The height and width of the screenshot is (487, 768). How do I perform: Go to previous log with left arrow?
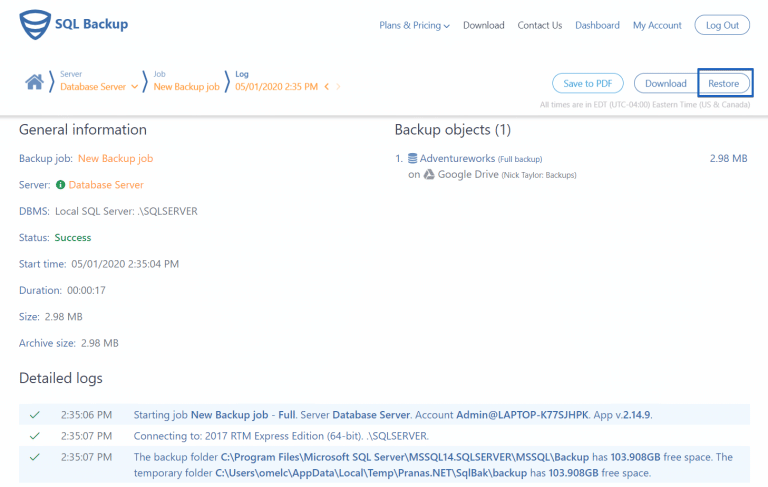(326, 87)
